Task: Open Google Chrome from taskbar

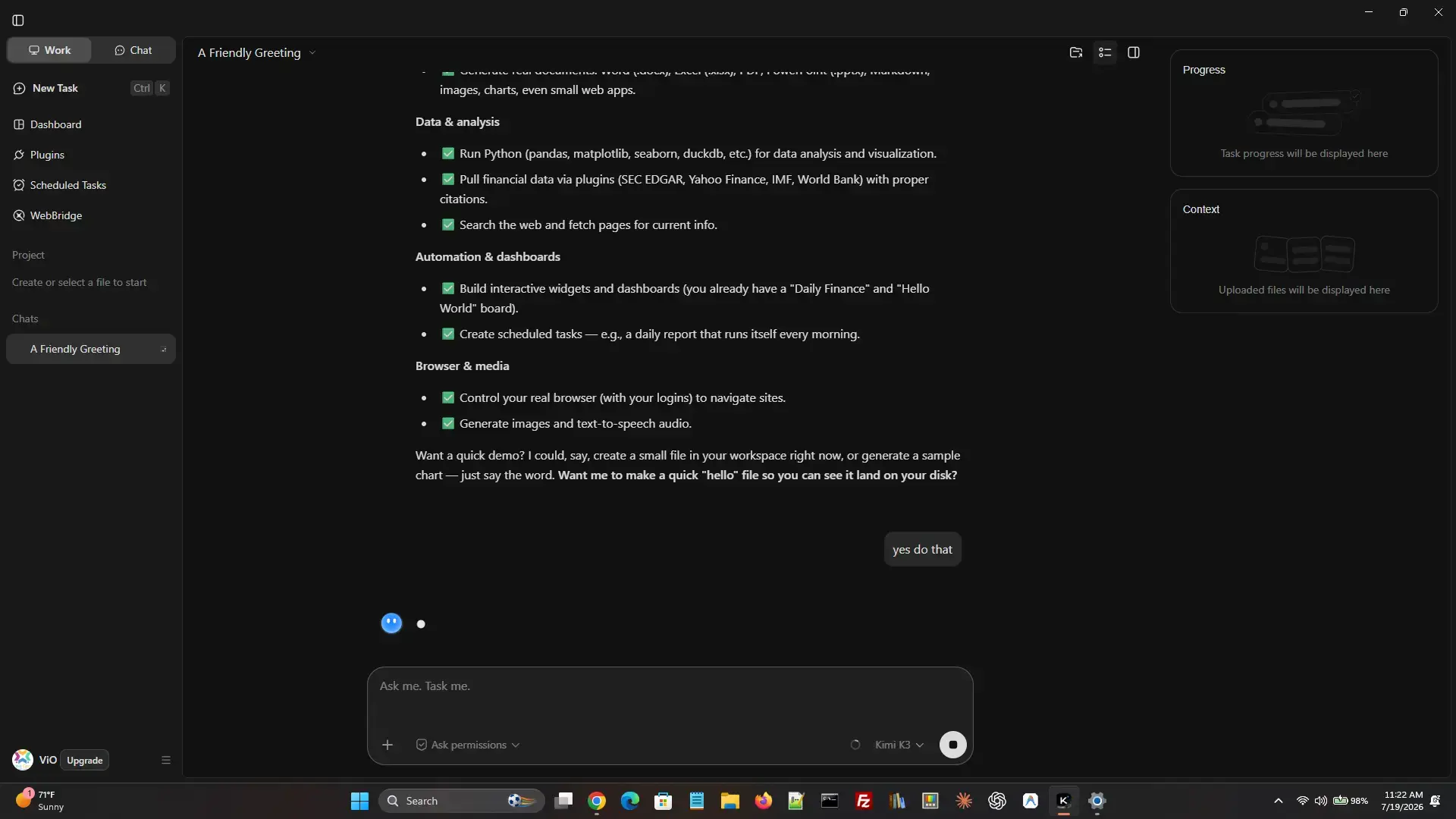Action: 597,801
